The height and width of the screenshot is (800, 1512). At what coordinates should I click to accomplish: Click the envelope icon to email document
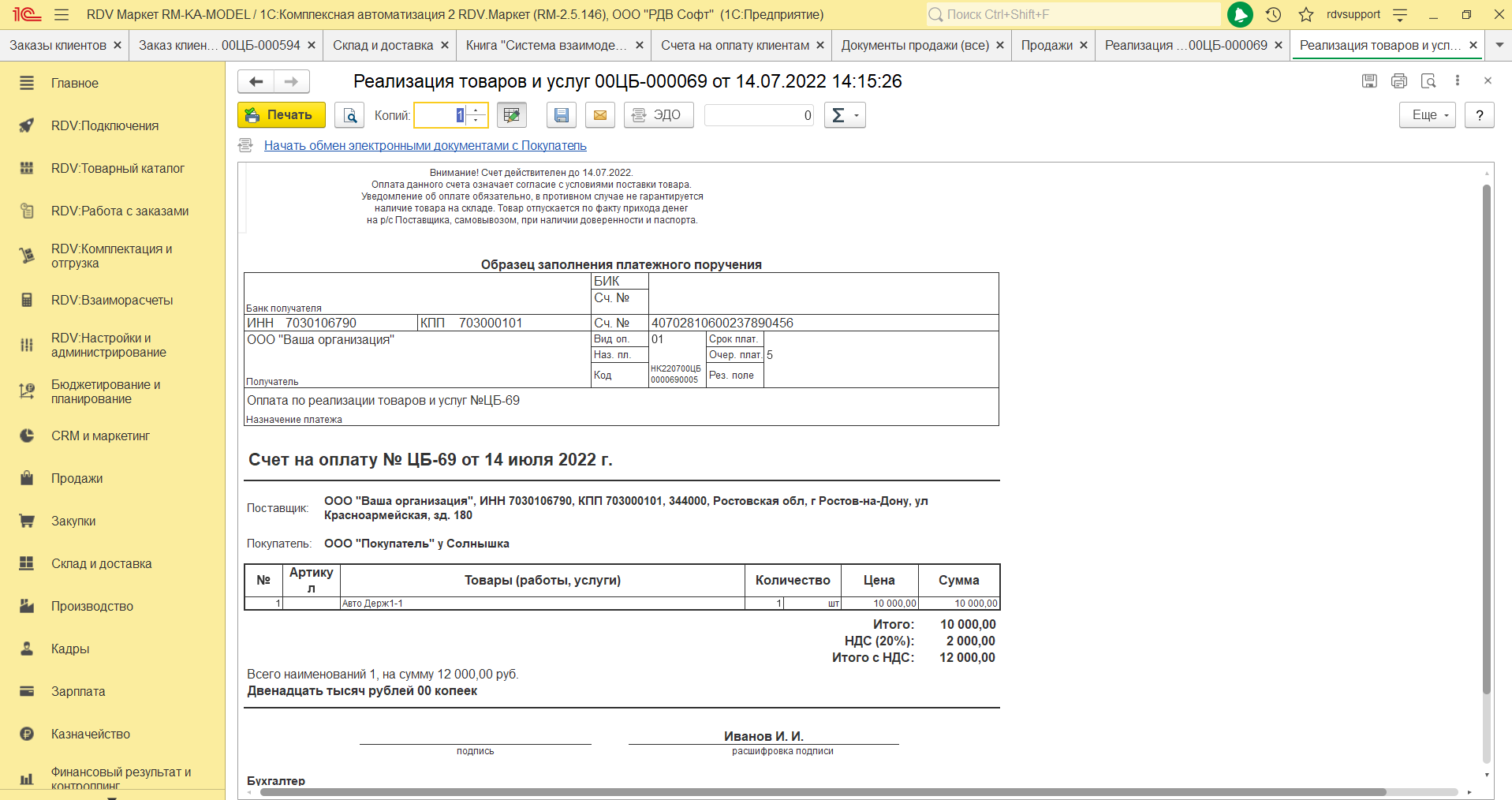600,115
